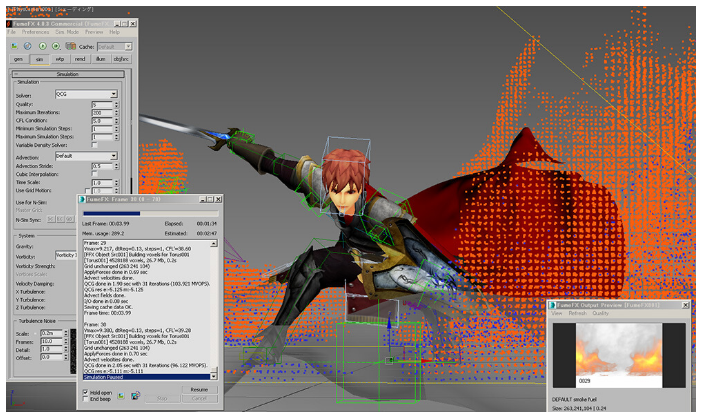Switch to the sim tab
Screen dimensions: 701x417
39,59
